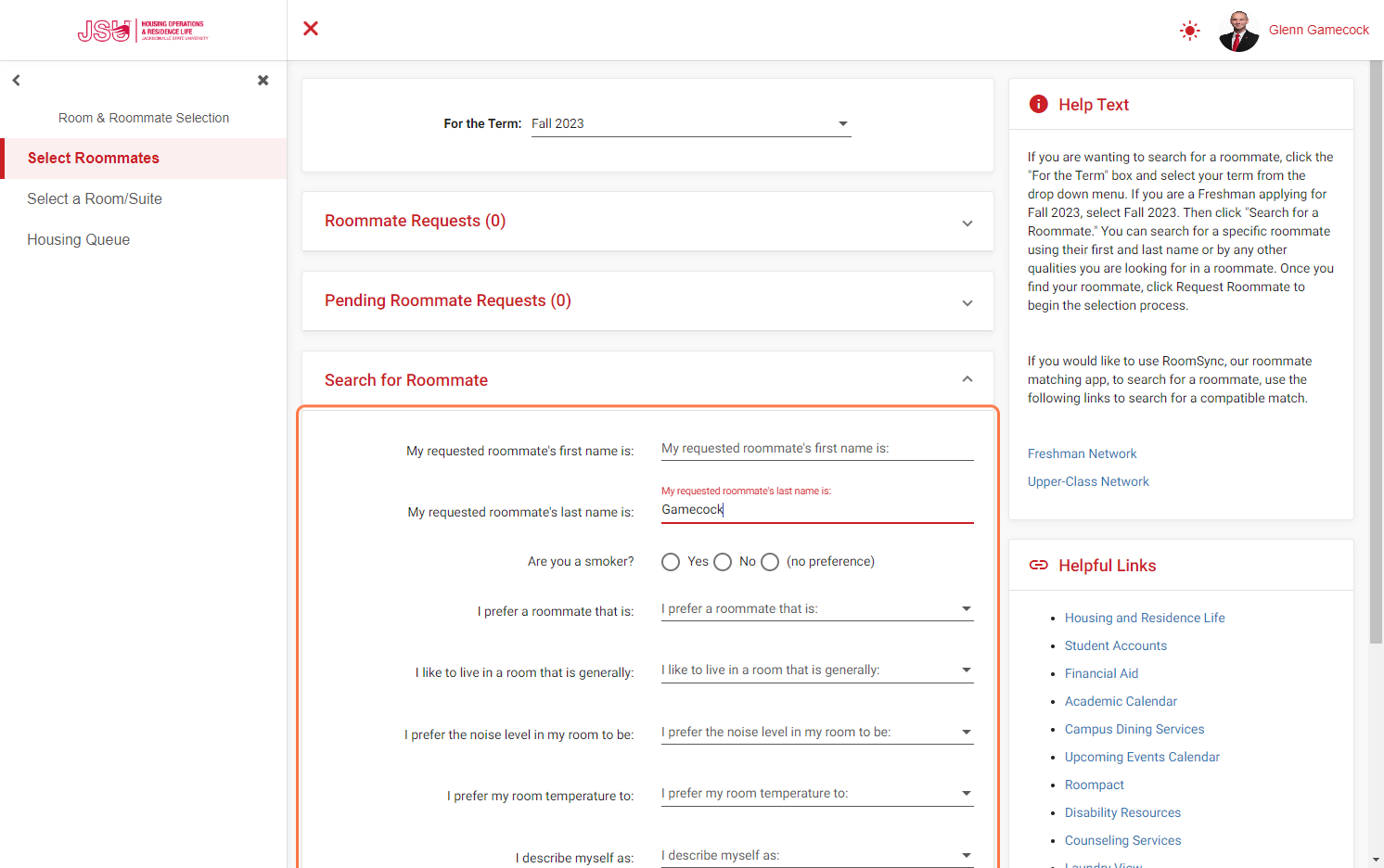
Task: Open Glenn Gamecock profile avatar
Action: 1238,31
